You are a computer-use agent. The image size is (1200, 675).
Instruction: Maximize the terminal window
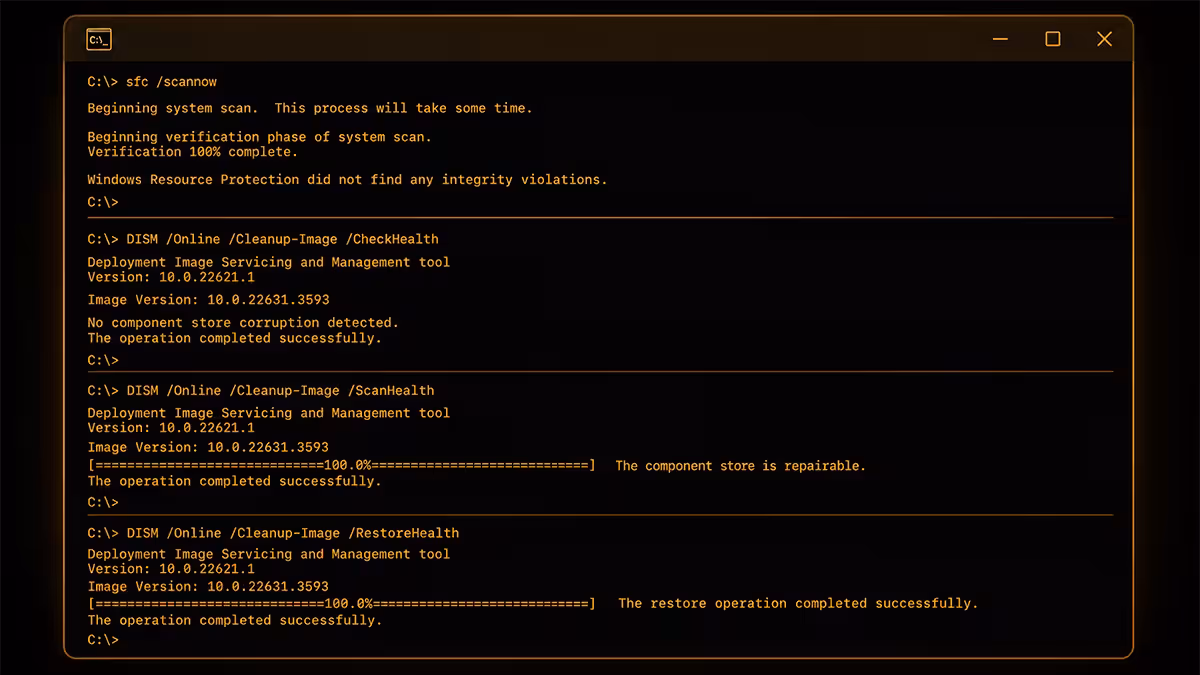tap(1053, 39)
